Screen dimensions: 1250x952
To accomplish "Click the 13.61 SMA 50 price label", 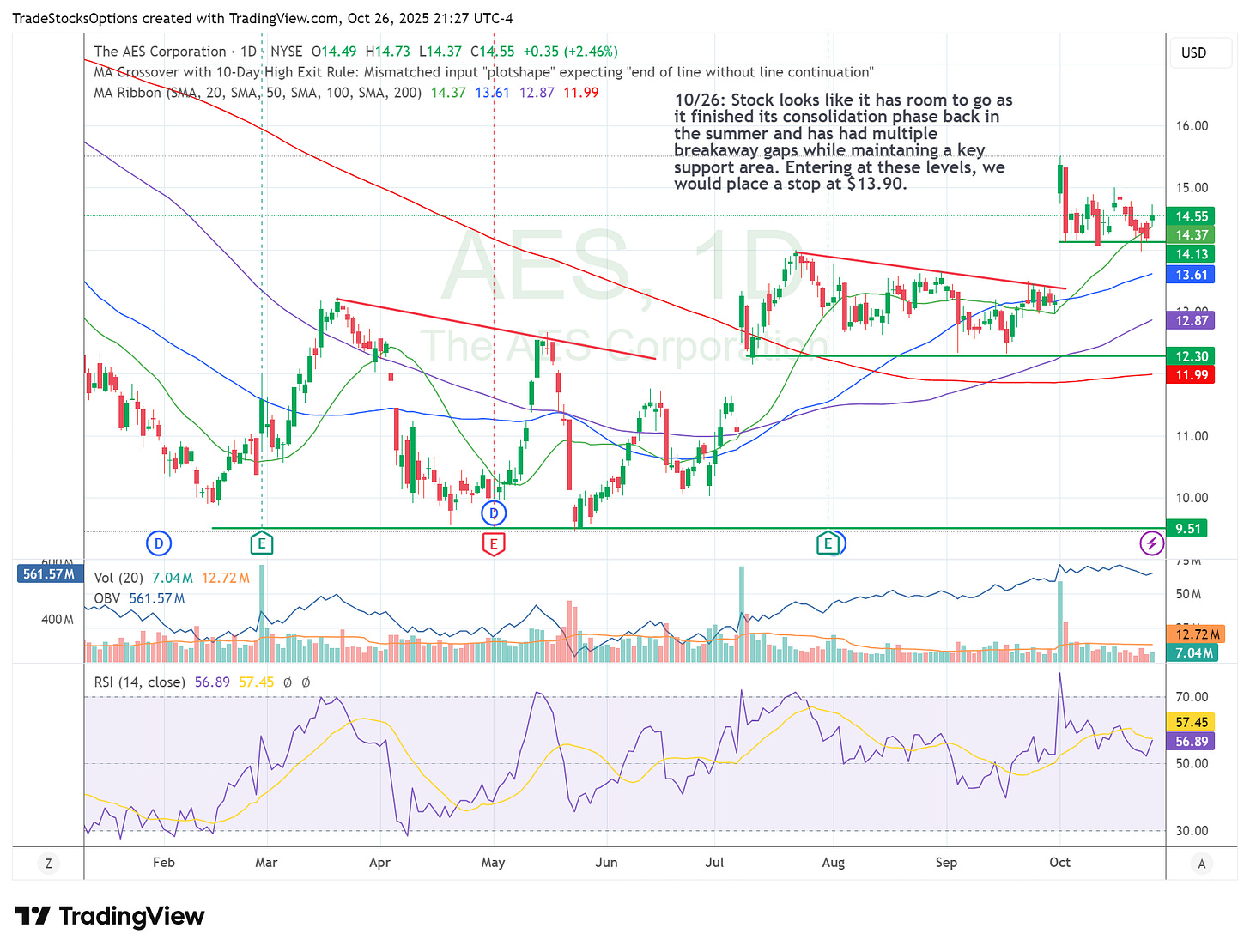I will click(1192, 275).
